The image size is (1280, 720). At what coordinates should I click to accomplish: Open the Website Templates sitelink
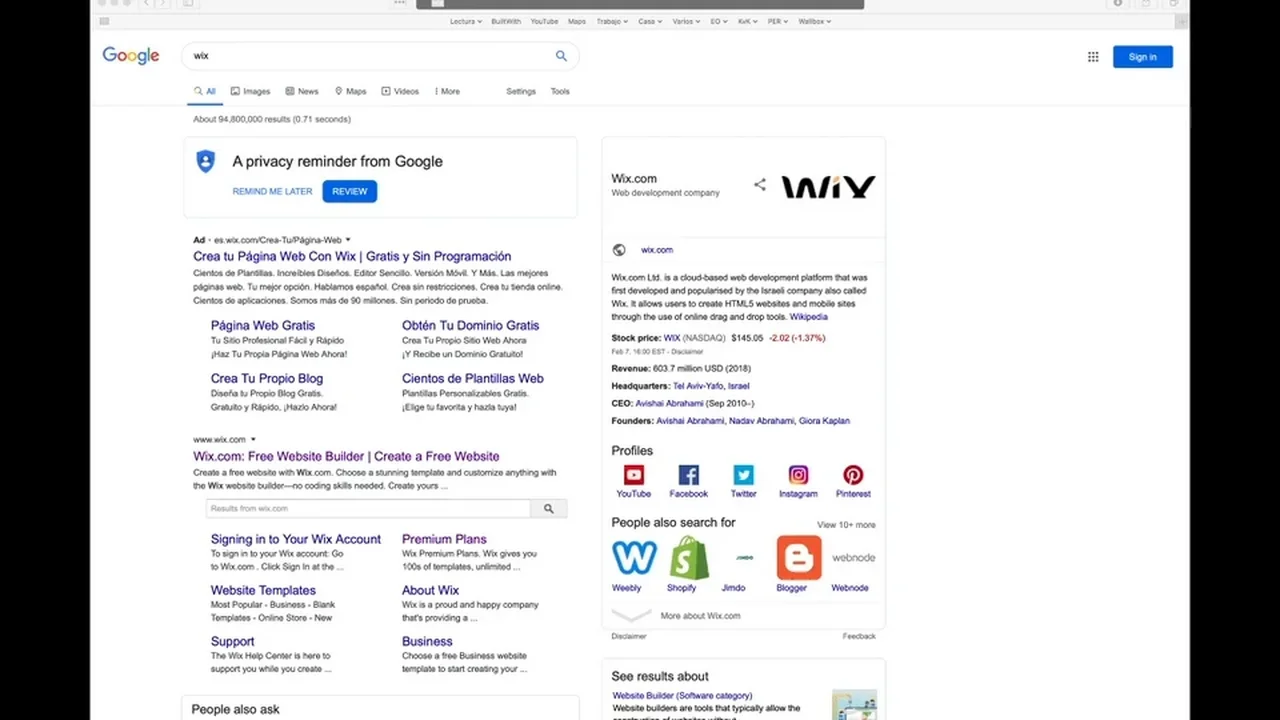click(x=263, y=590)
